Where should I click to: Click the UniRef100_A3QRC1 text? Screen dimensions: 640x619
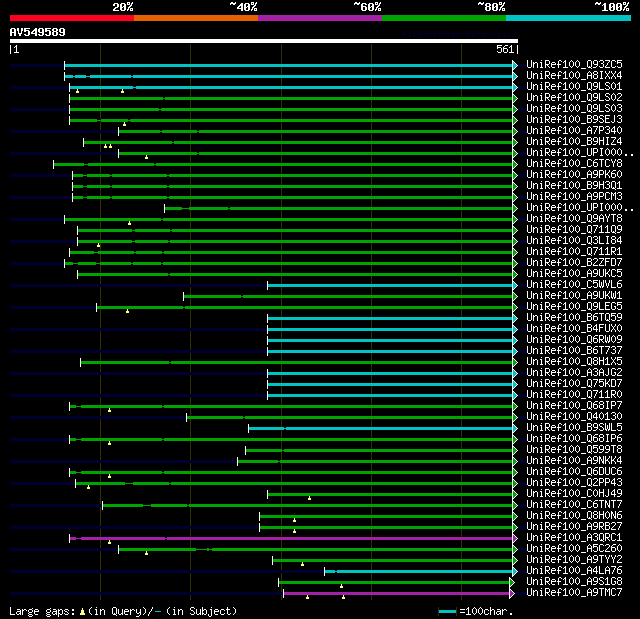(574, 538)
